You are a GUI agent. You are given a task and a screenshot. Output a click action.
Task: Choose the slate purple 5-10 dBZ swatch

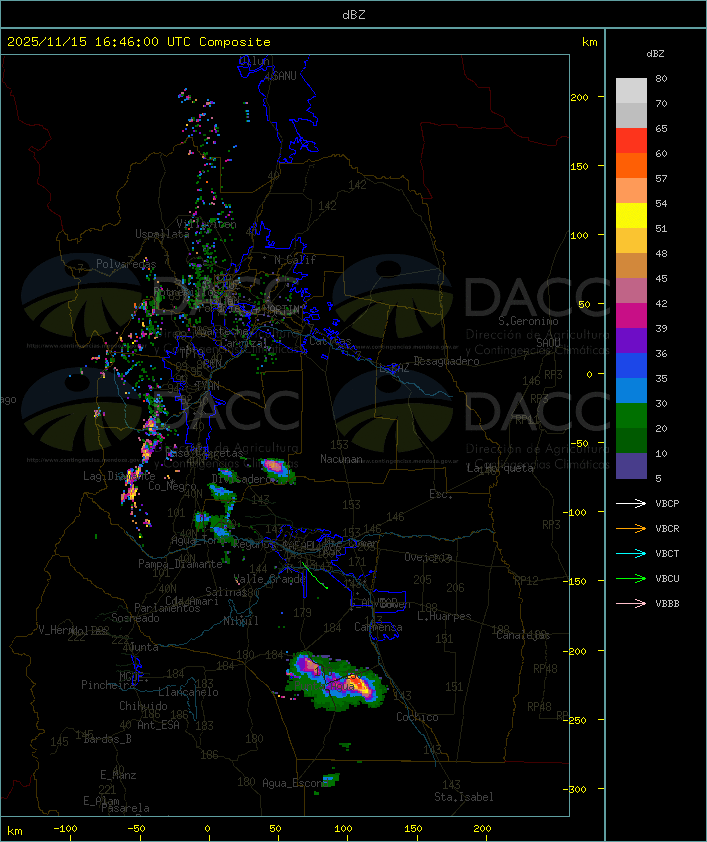[x=631, y=466]
